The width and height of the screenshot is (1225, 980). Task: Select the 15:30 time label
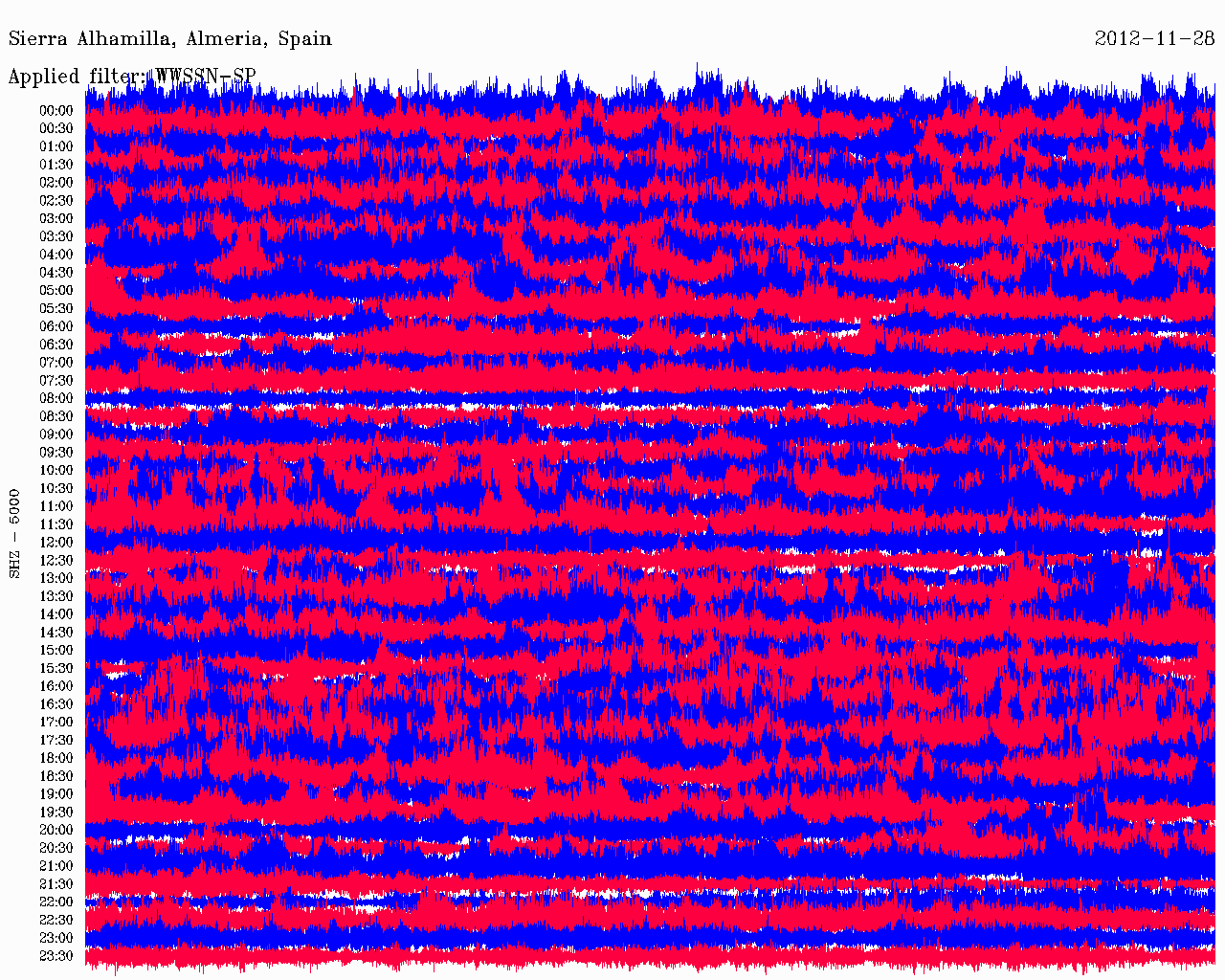[x=56, y=669]
